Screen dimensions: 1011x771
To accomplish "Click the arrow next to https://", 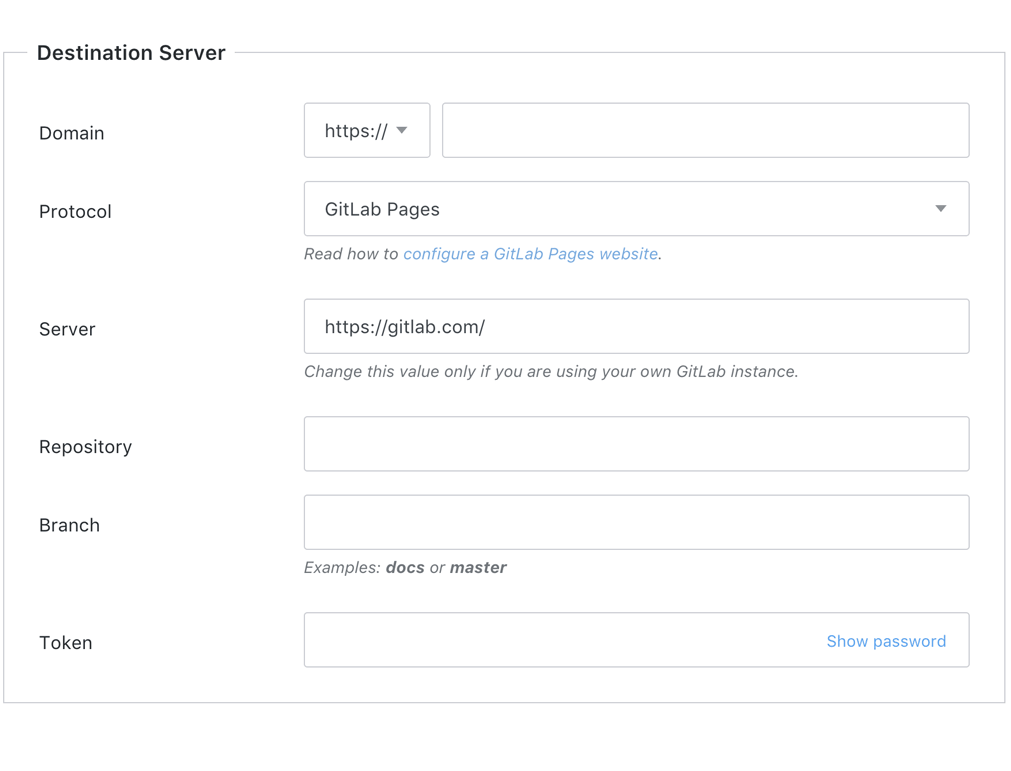I will click(402, 130).
